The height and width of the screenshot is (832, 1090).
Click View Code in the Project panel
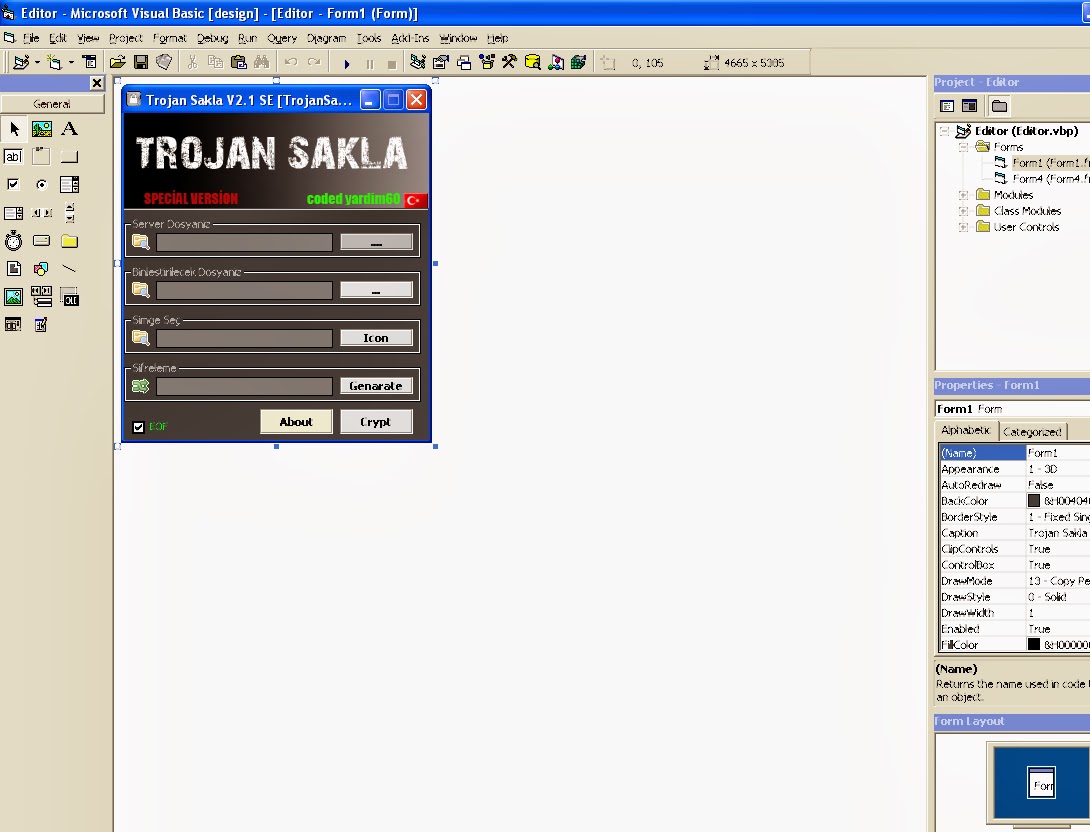coord(947,106)
